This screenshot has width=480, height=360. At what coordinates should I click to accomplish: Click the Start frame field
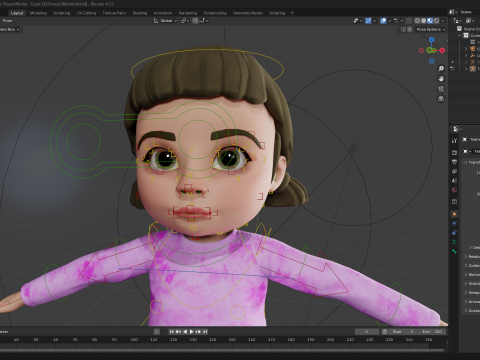[402, 331]
